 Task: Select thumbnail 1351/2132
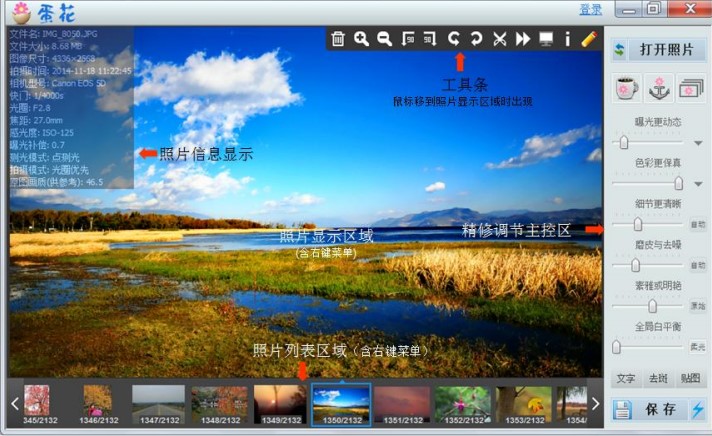[x=402, y=405]
